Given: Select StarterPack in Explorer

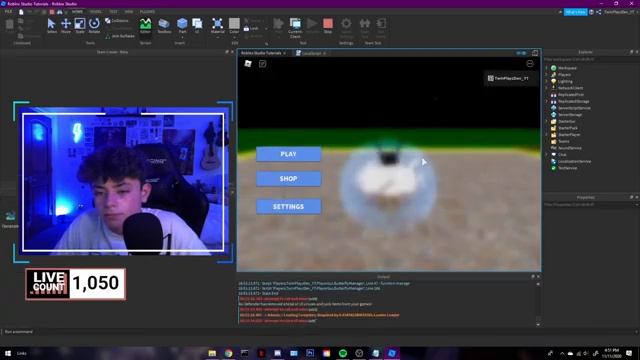Looking at the screenshot, I should (x=568, y=128).
